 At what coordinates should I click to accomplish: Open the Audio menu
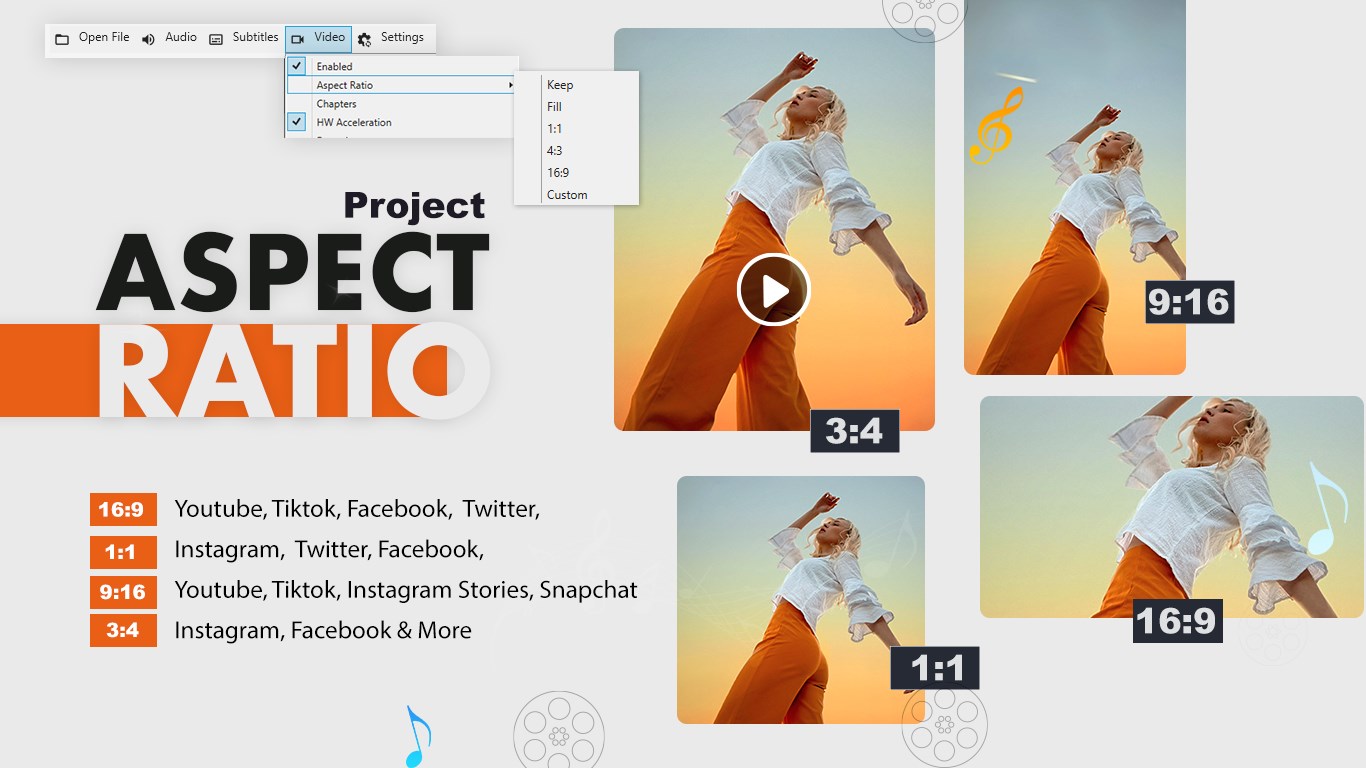pyautogui.click(x=180, y=38)
